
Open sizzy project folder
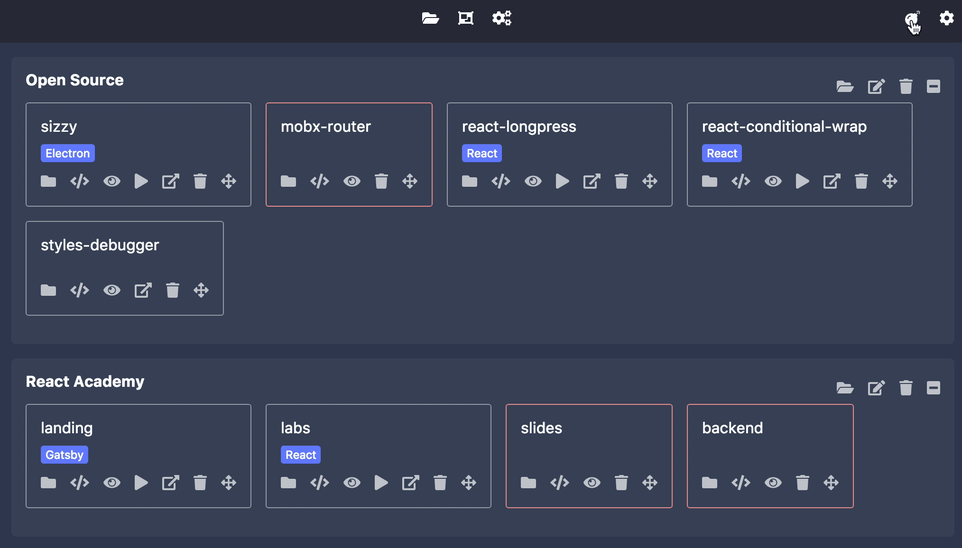(48, 181)
